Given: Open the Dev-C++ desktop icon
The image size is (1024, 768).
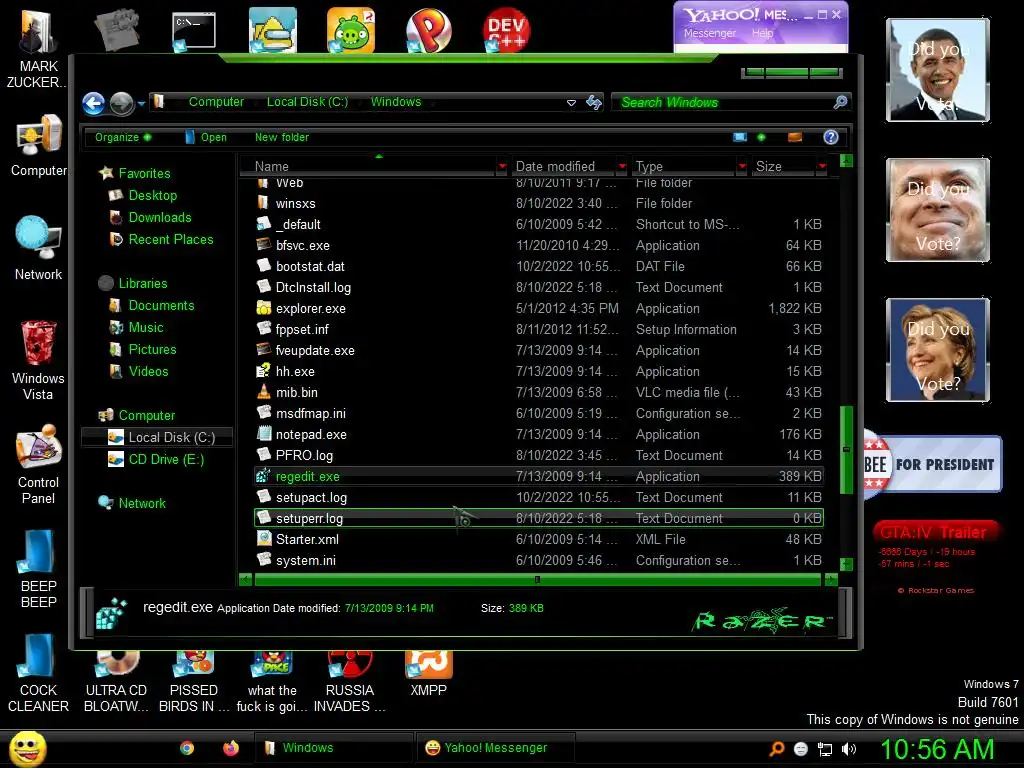Looking at the screenshot, I should tap(506, 30).
